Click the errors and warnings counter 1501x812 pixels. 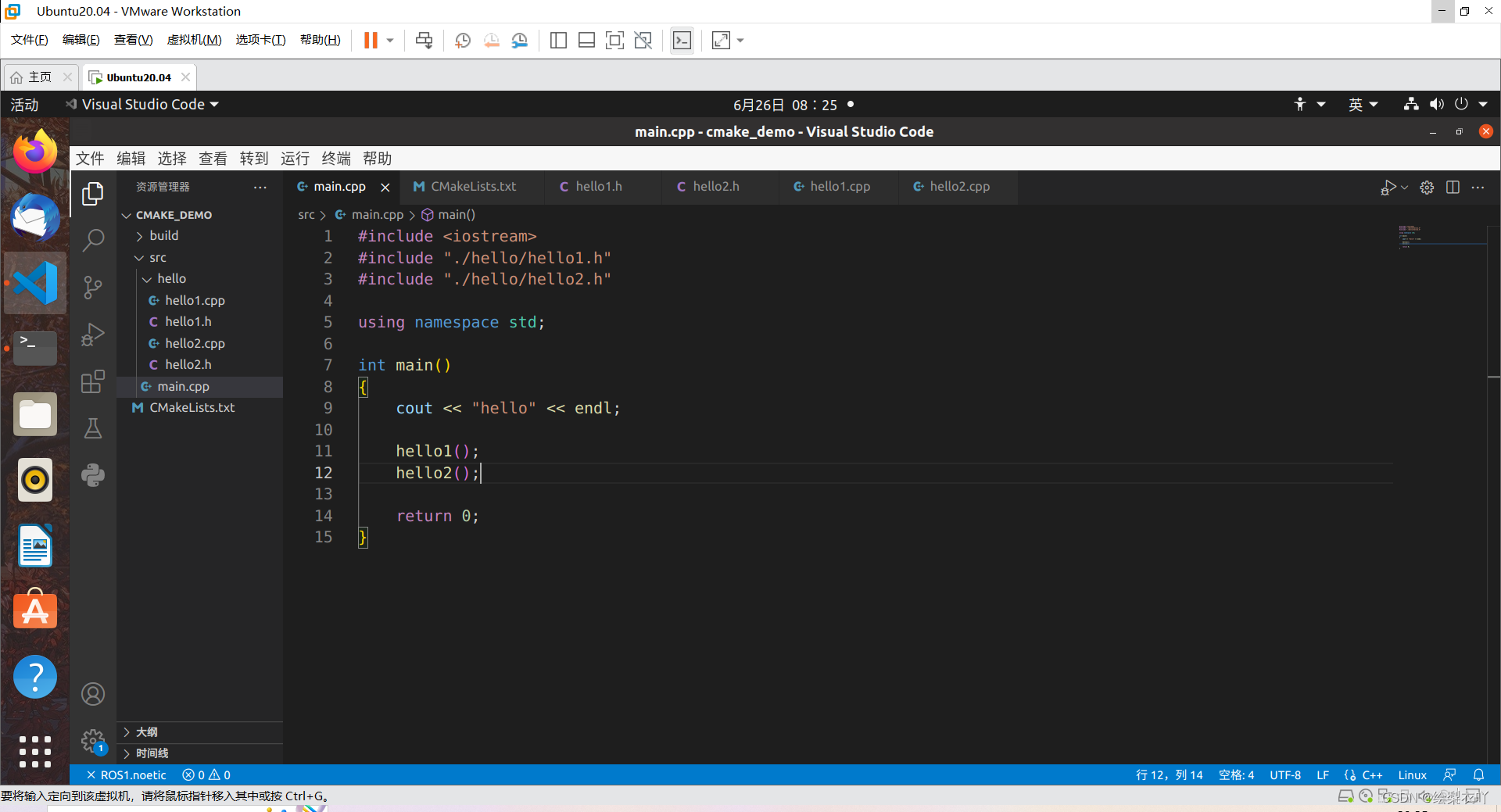pyautogui.click(x=206, y=775)
